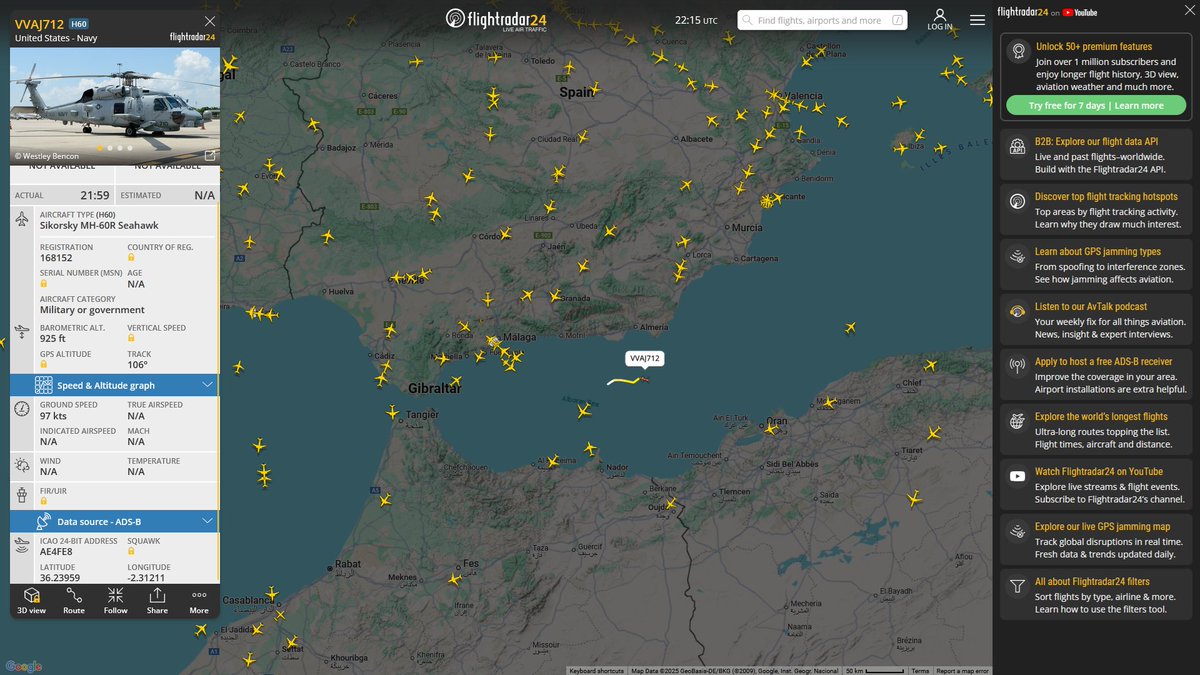Click the ADS-B receiver antenna icon
This screenshot has width=1200, height=675.
[x=1017, y=366]
